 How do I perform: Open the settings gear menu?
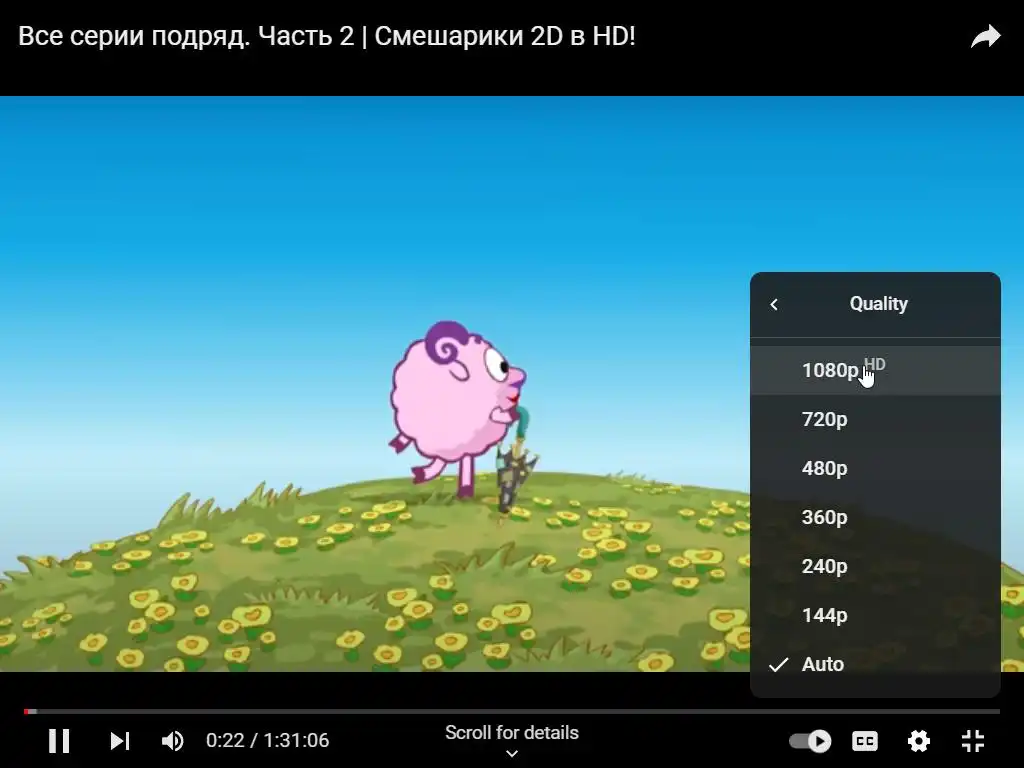point(919,741)
